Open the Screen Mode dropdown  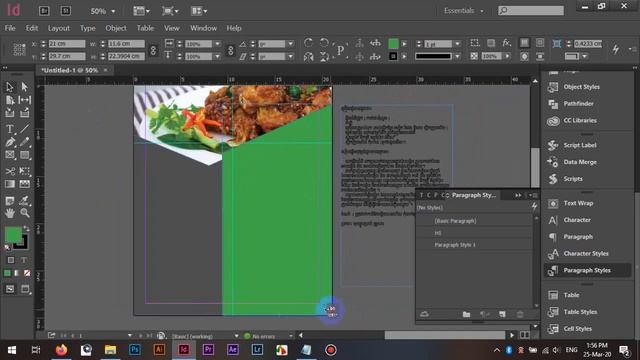click(x=170, y=11)
